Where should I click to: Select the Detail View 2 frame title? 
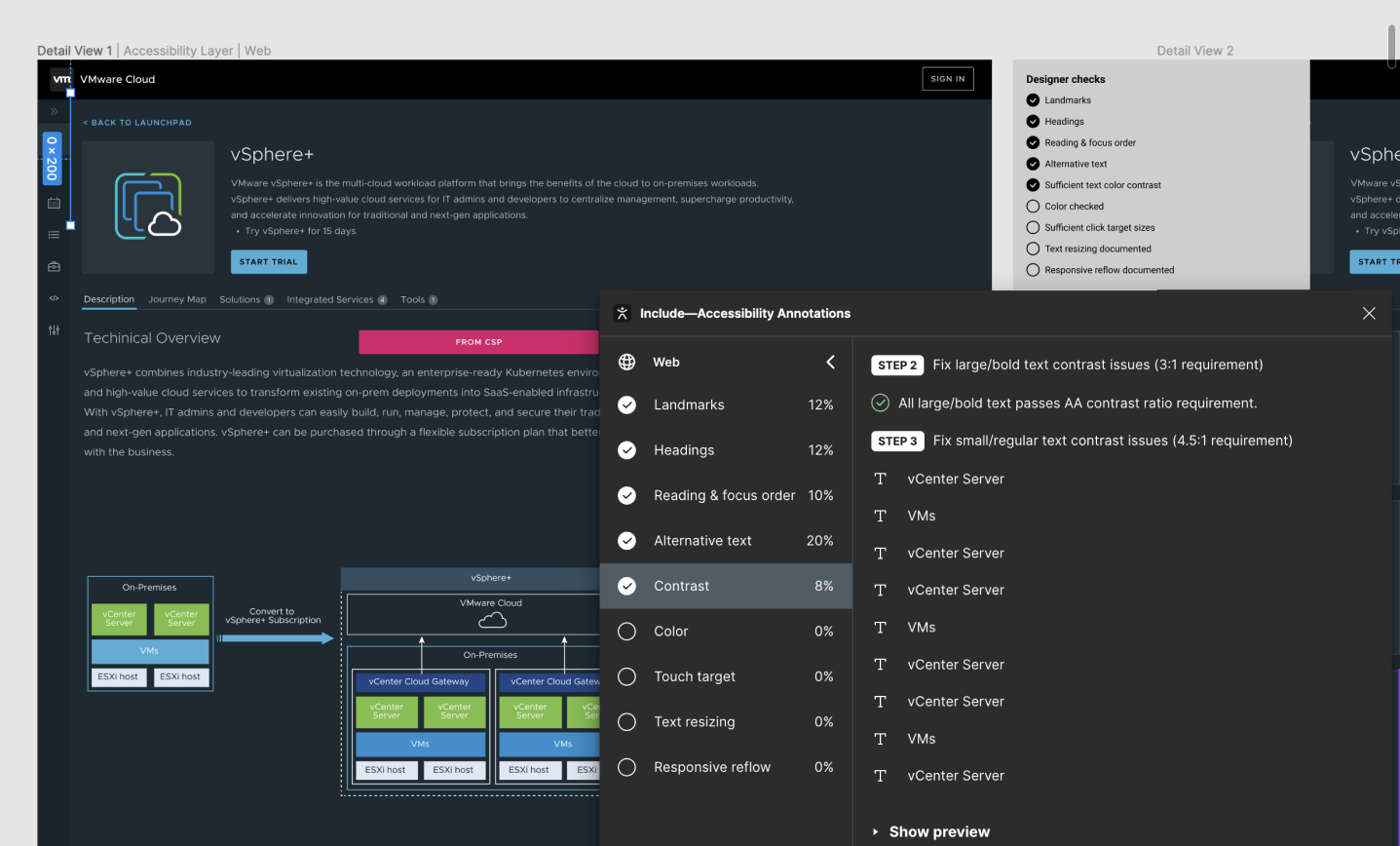pyautogui.click(x=1194, y=51)
